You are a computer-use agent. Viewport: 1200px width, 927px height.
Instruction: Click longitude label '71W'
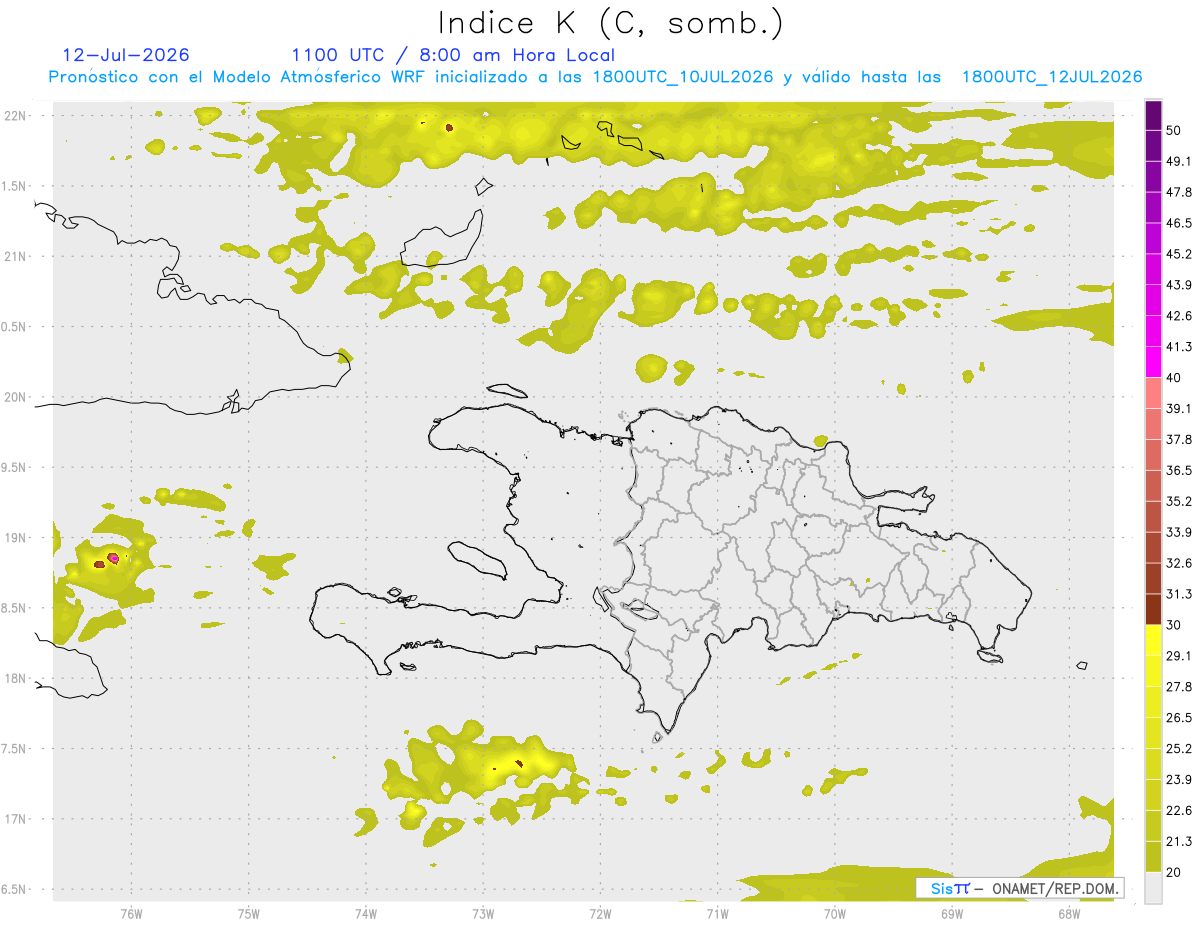[717, 914]
